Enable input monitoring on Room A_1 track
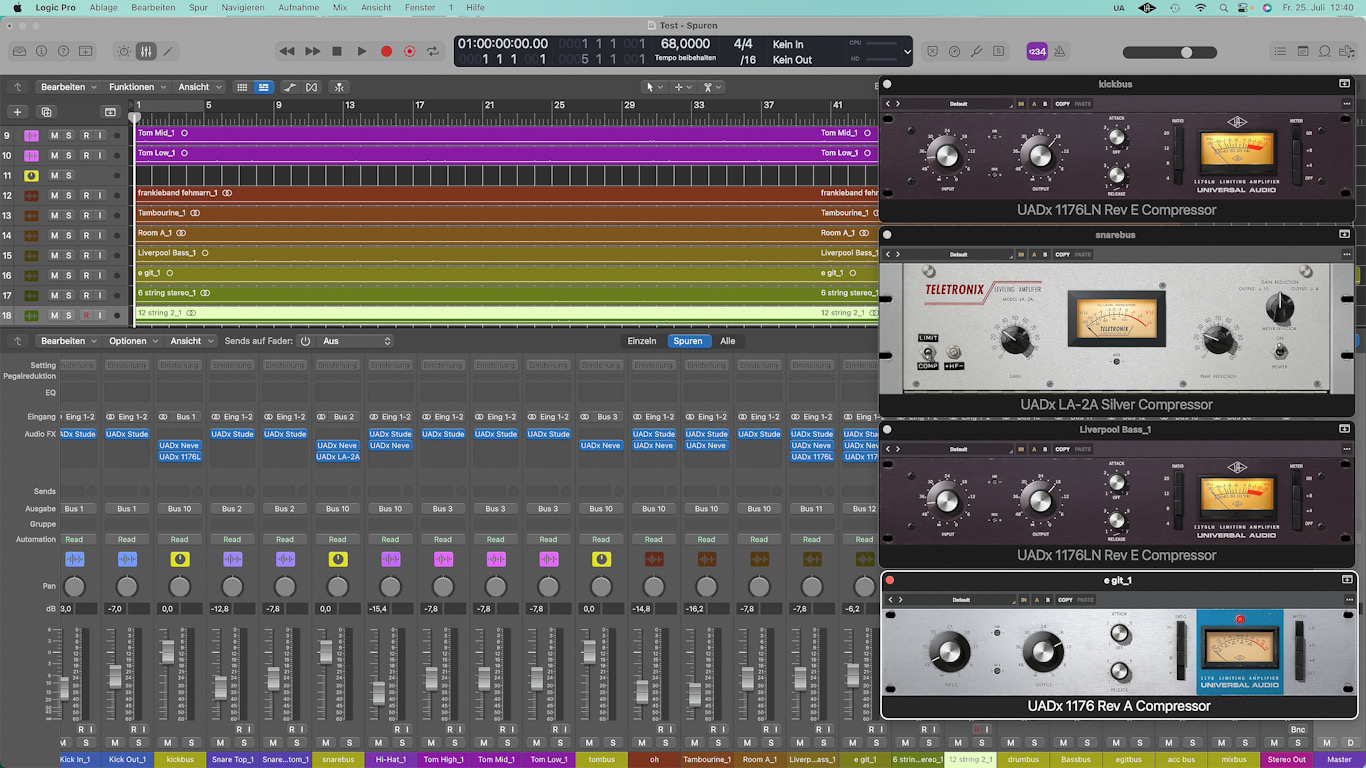This screenshot has height=768, width=1366. pyautogui.click(x=100, y=235)
